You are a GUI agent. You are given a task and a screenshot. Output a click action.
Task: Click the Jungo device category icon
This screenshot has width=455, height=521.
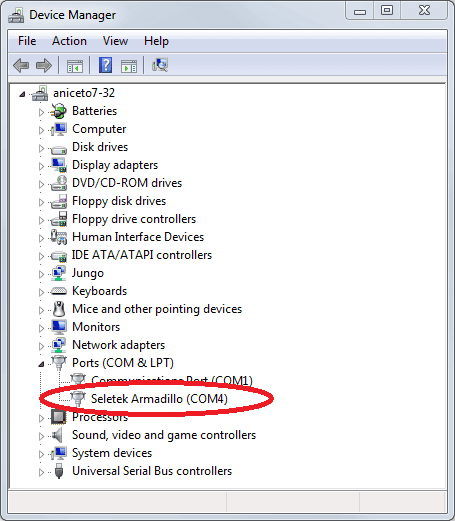[x=59, y=273]
